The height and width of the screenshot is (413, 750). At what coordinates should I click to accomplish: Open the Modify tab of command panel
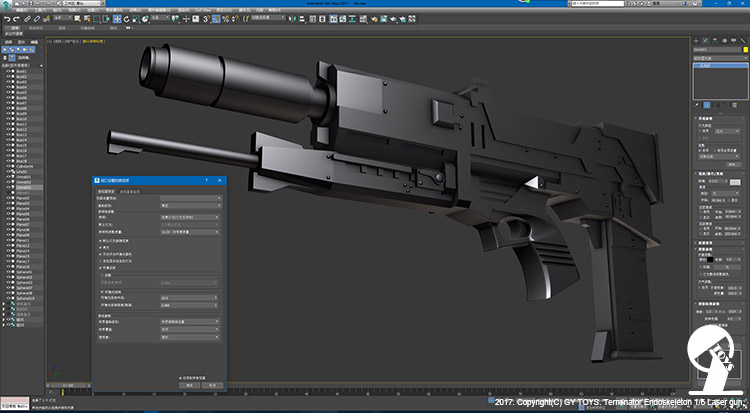tap(705, 41)
